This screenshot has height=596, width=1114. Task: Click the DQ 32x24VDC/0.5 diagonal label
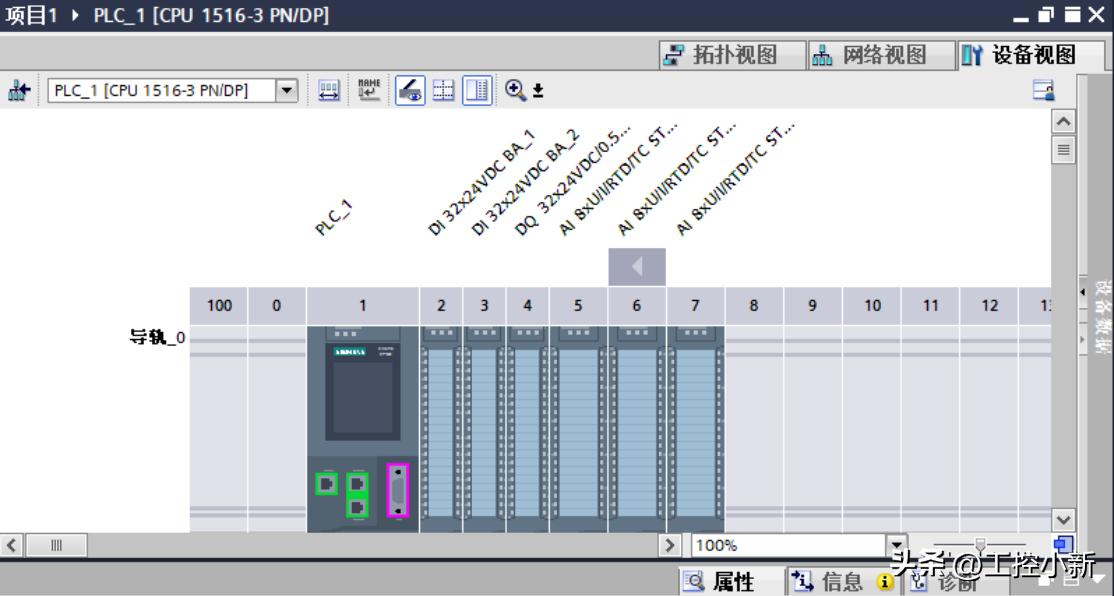572,180
